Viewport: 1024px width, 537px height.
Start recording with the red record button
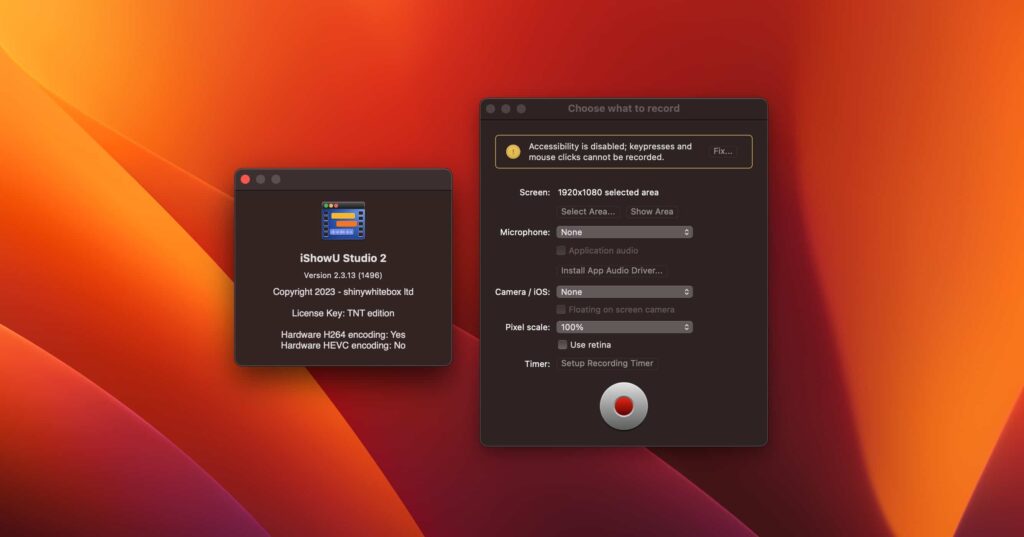pyautogui.click(x=624, y=406)
